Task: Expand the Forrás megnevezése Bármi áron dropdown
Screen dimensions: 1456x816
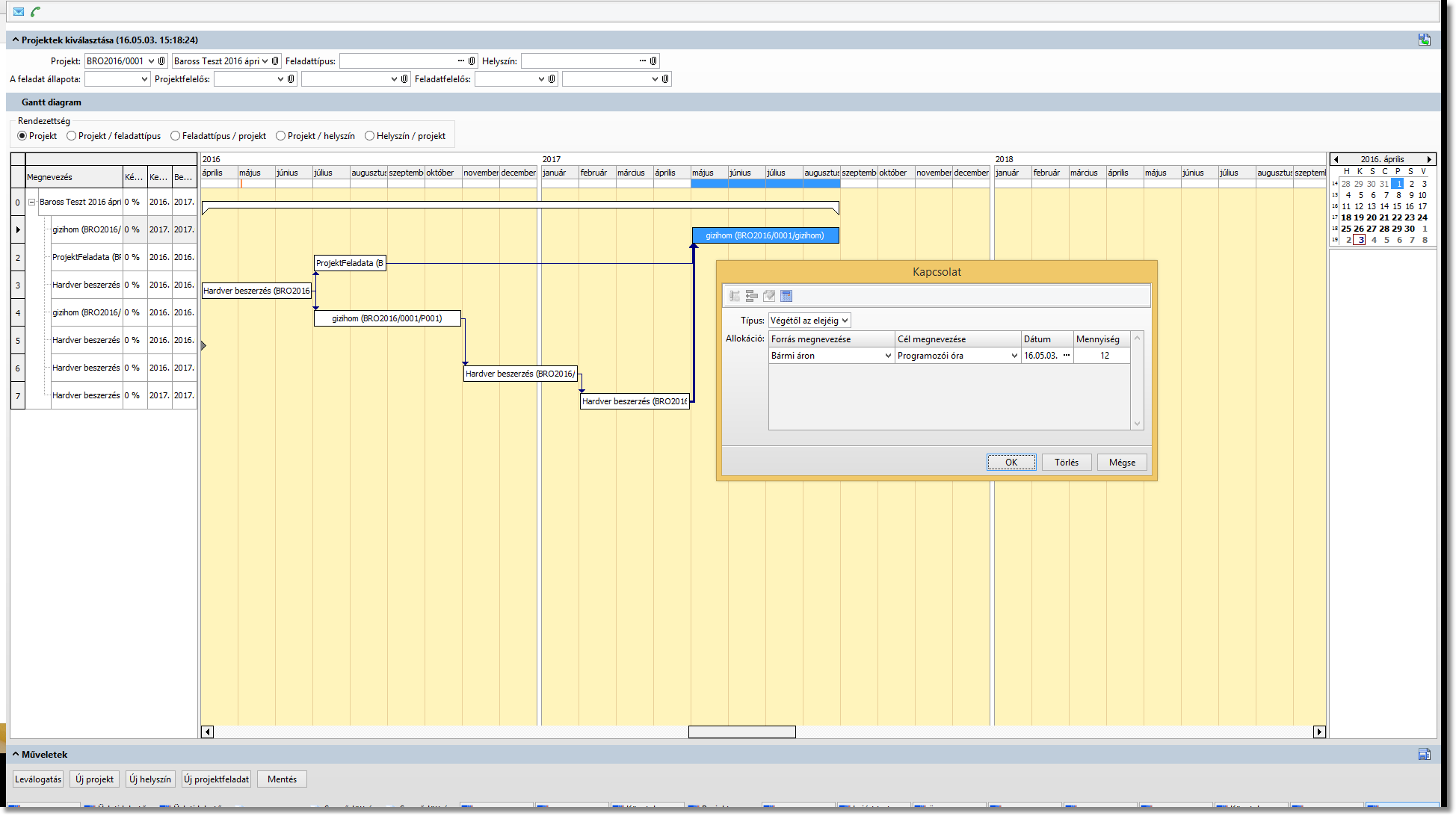Action: point(888,356)
